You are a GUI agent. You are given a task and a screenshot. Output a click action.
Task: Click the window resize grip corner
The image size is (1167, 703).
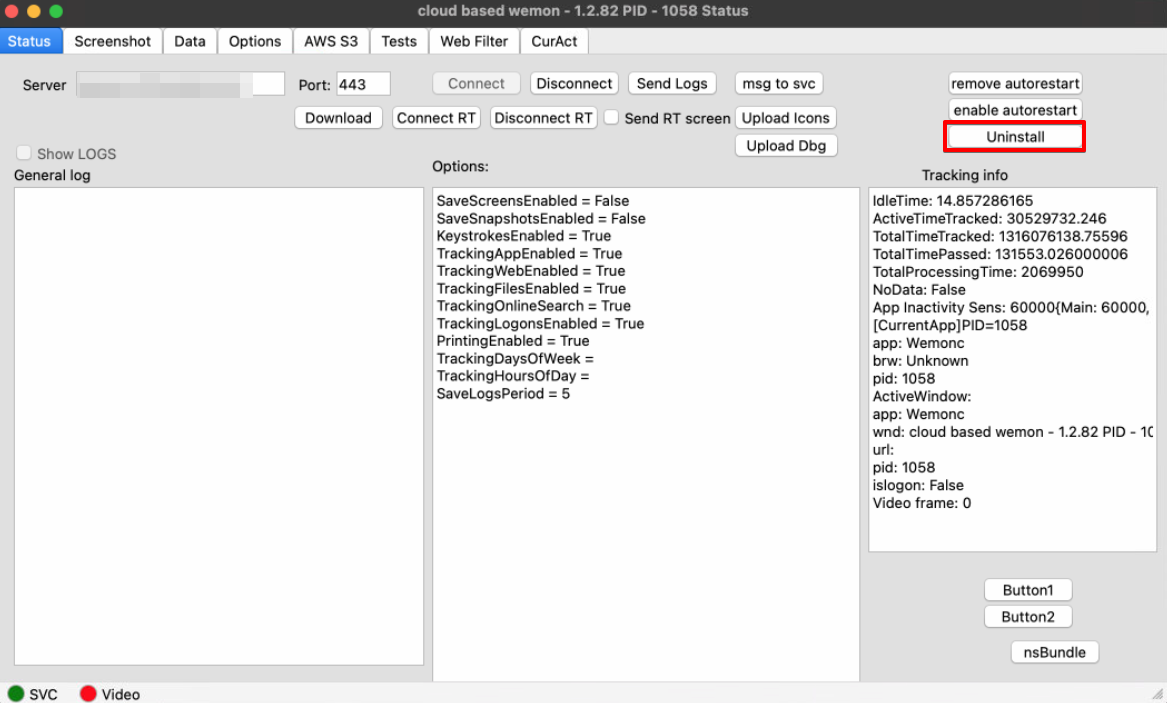[1157, 693]
